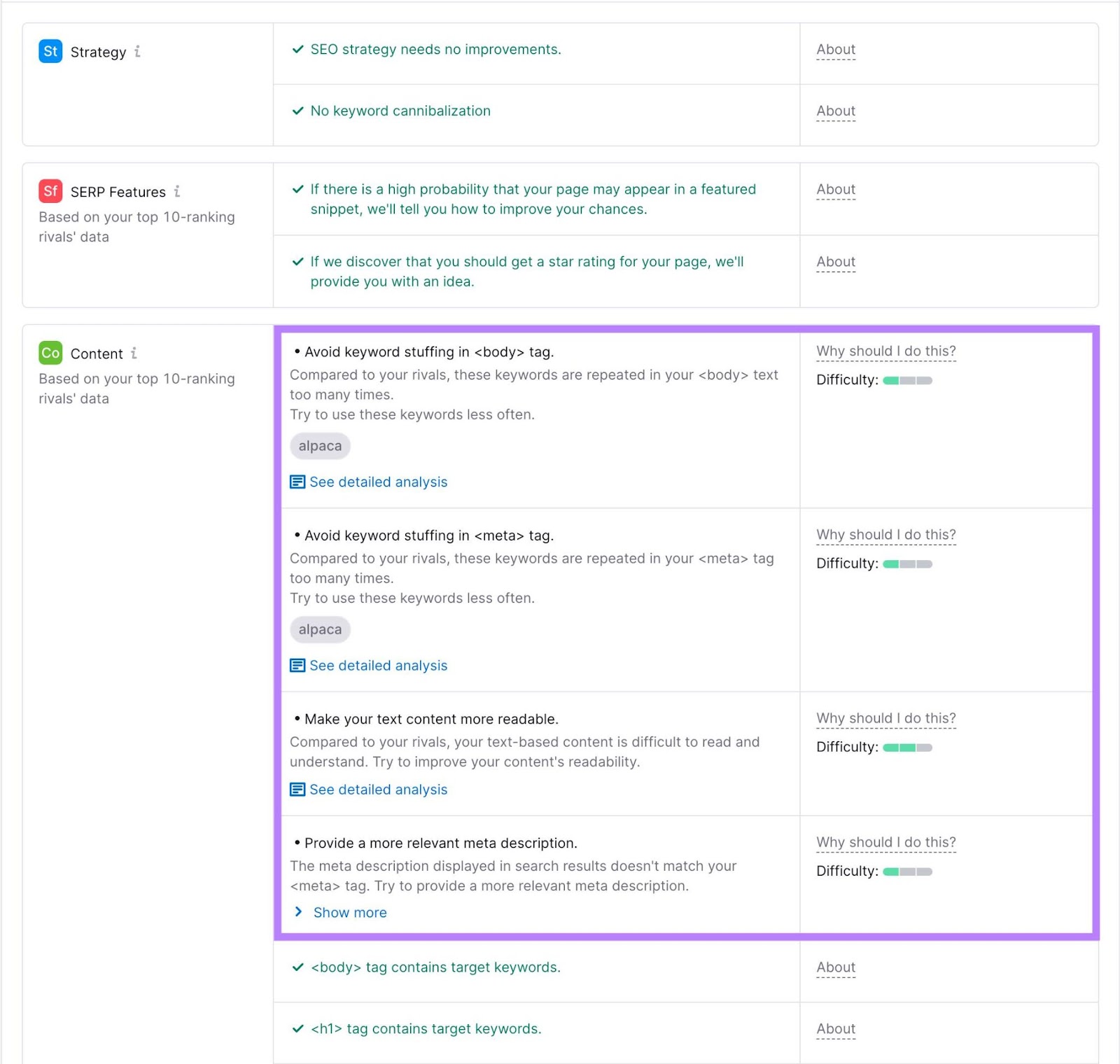Click checkmark beside No keyword cannibalization
Image resolution: width=1120 pixels, height=1064 pixels.
pyautogui.click(x=297, y=111)
